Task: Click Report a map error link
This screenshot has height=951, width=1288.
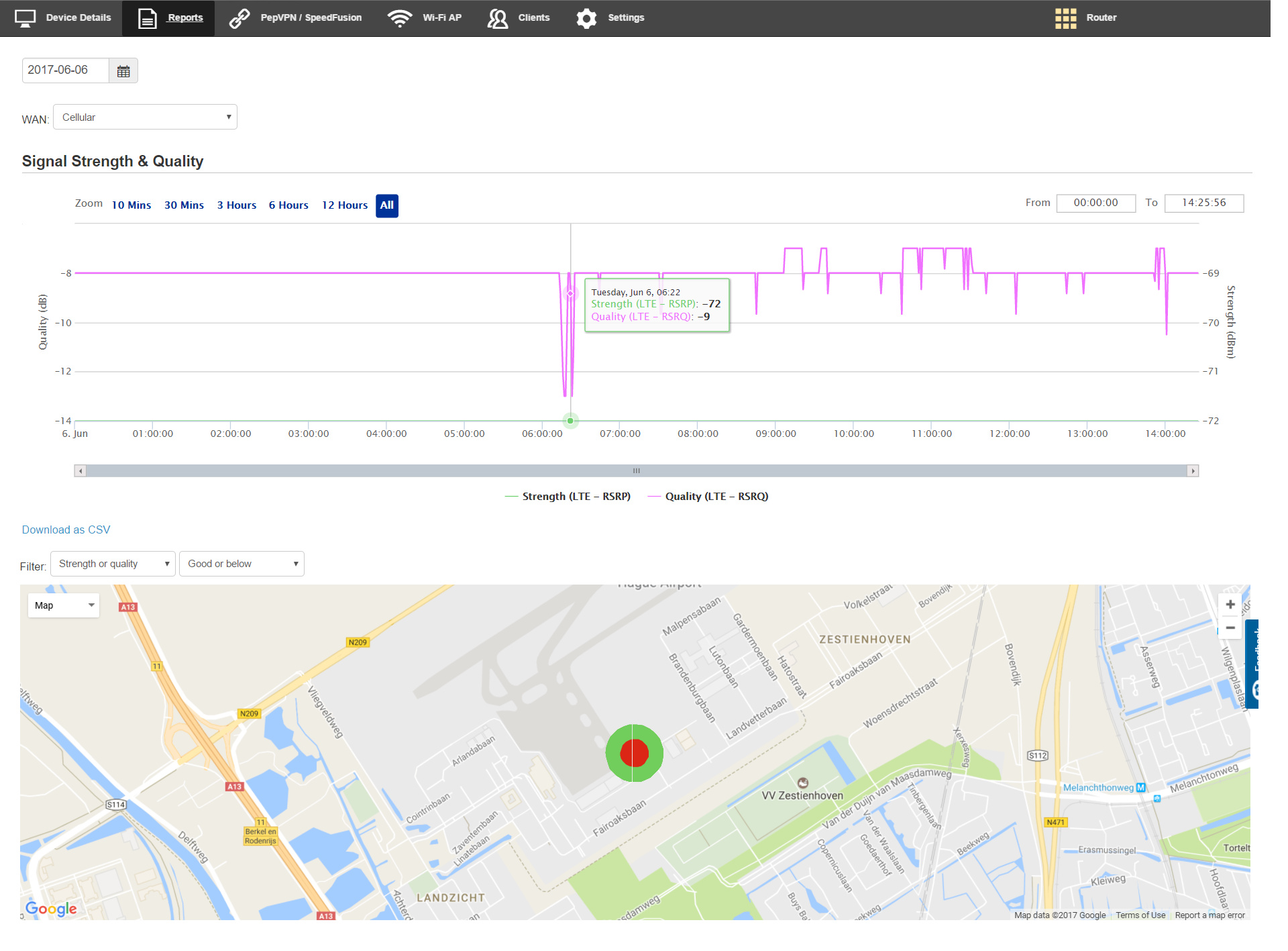Action: (1210, 915)
